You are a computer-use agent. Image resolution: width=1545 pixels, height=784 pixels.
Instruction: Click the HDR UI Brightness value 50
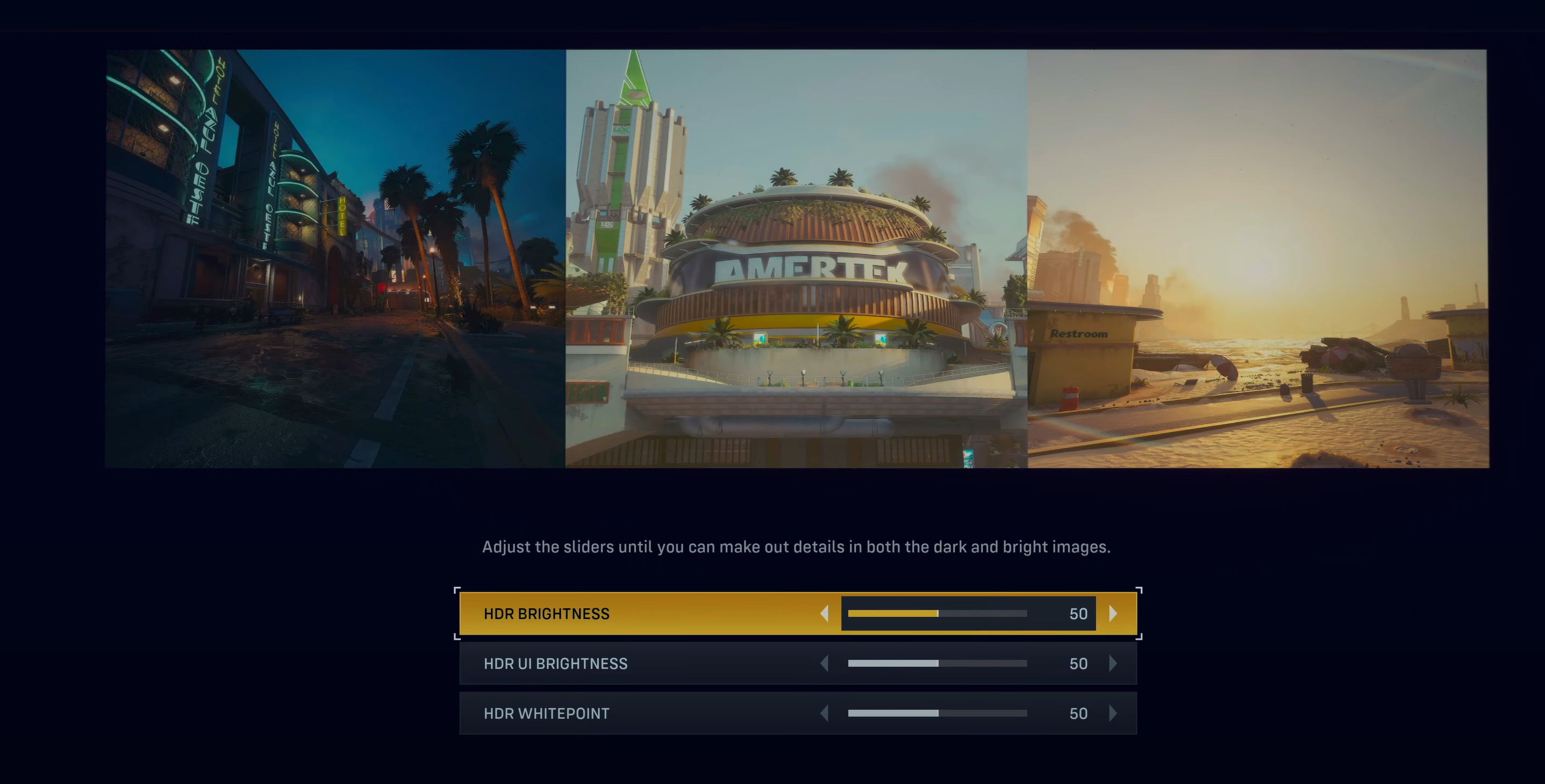pyautogui.click(x=1078, y=664)
